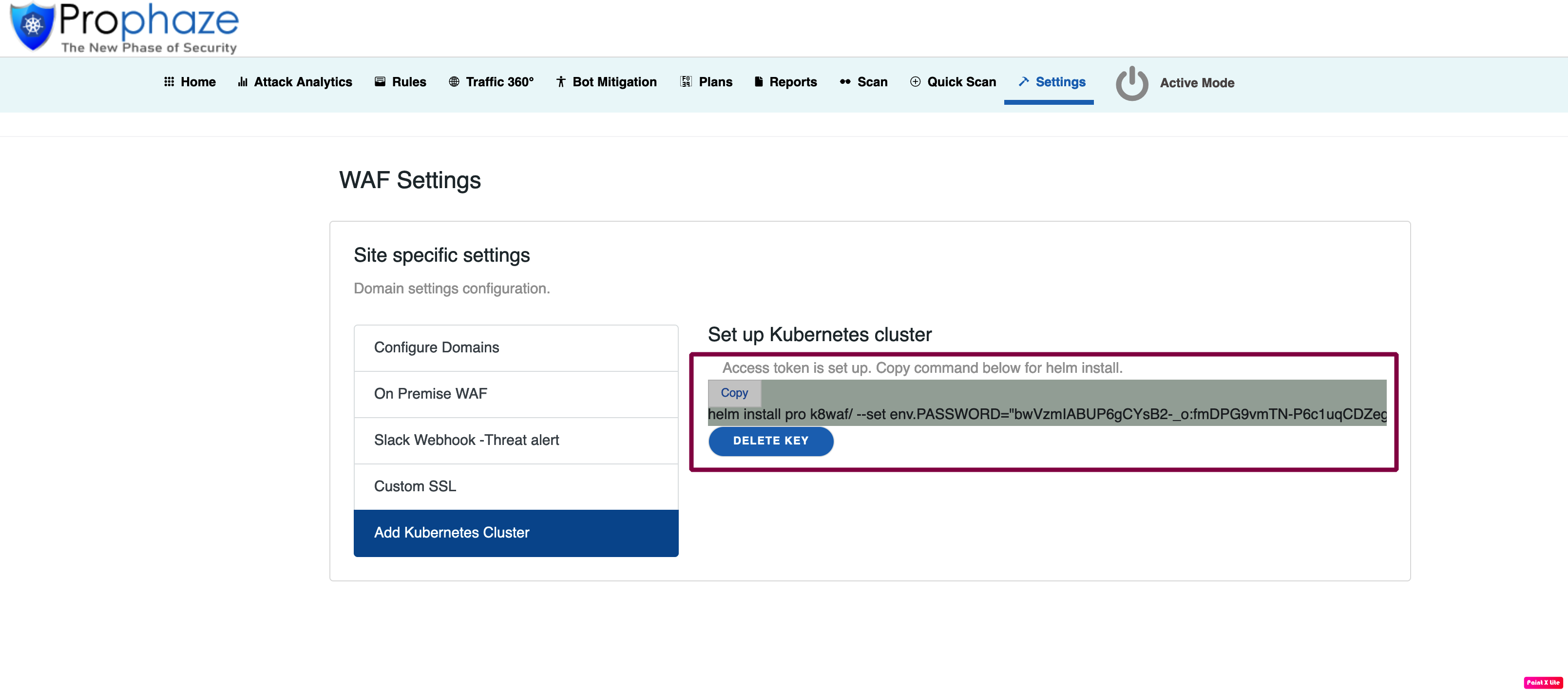Click the Quick Scan plus-circle icon
Viewport: 1568px width, 693px height.
915,81
